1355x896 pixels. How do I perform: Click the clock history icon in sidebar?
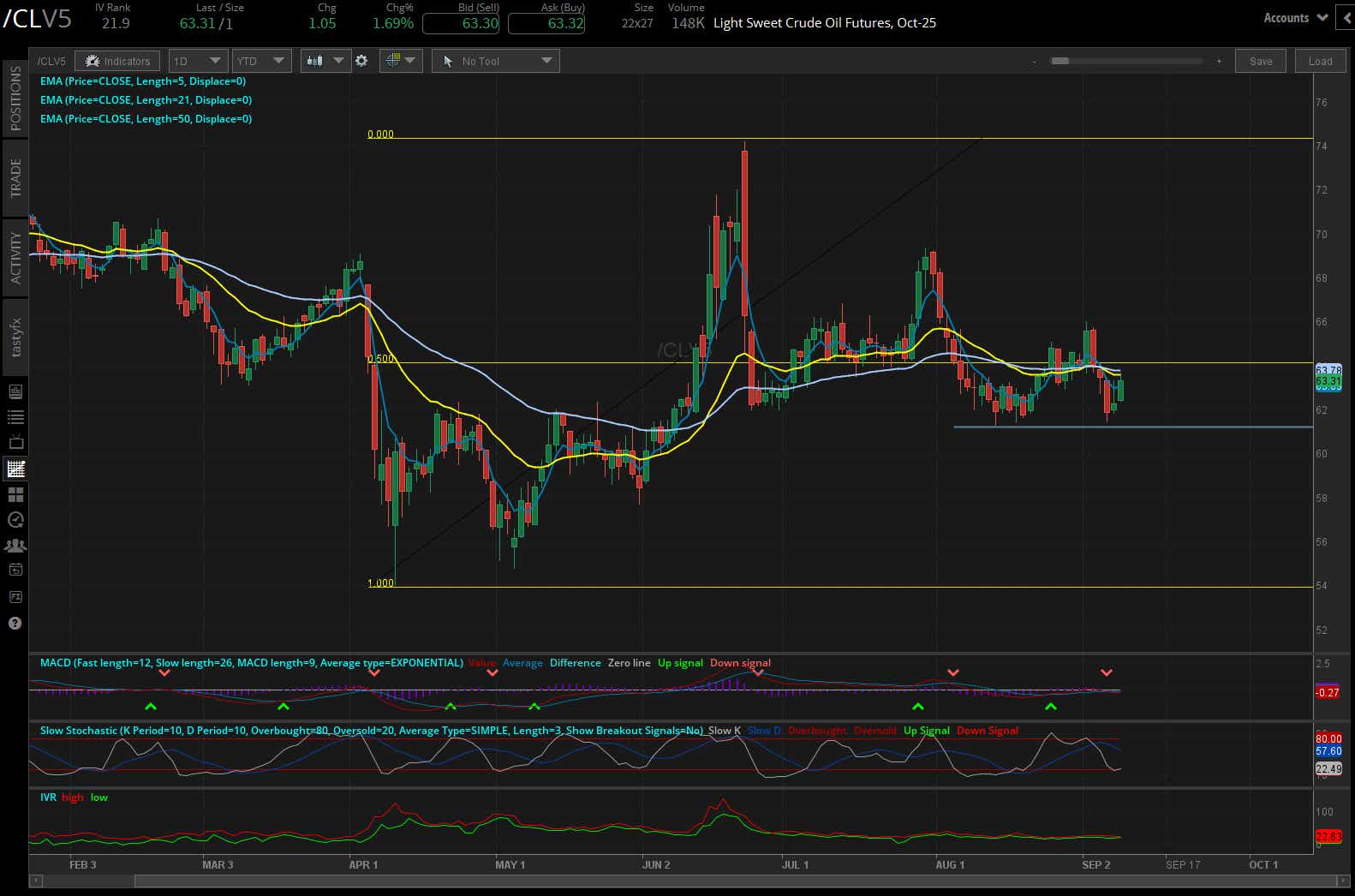[15, 519]
